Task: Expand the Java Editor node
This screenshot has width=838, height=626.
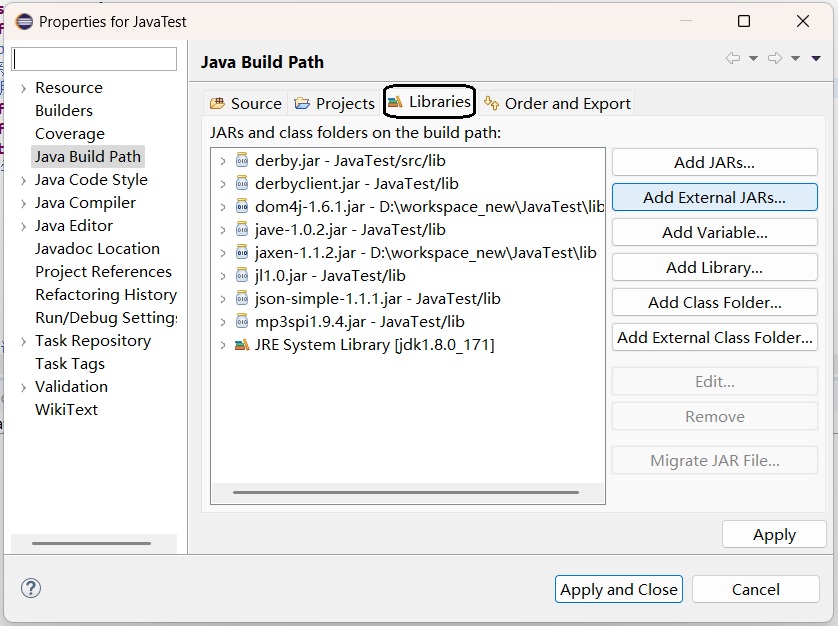Action: pyautogui.click(x=23, y=226)
